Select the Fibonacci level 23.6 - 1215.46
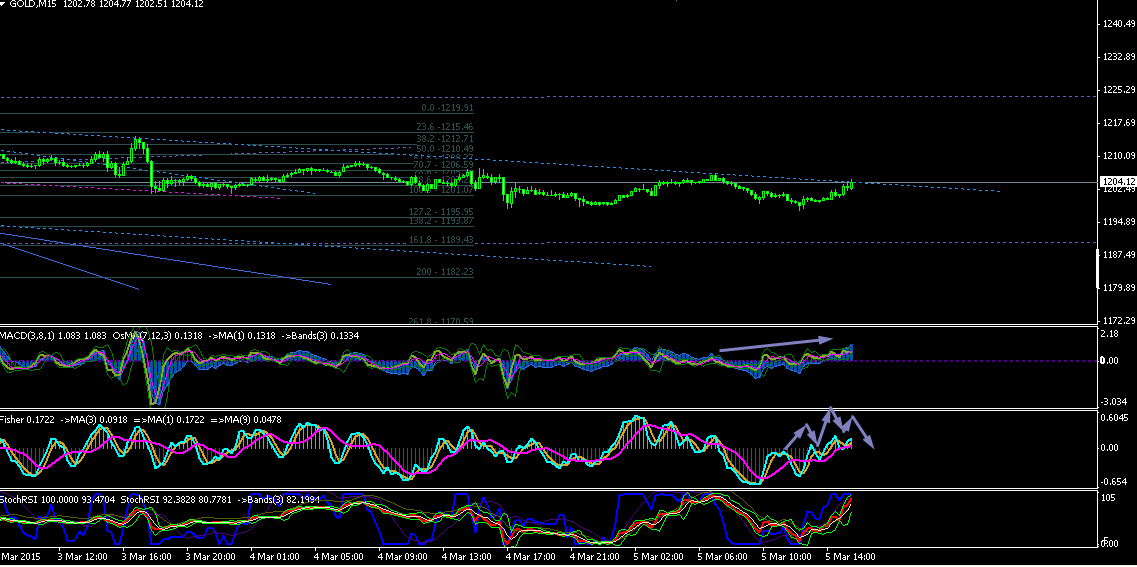This screenshot has width=1137, height=567. coord(445,127)
